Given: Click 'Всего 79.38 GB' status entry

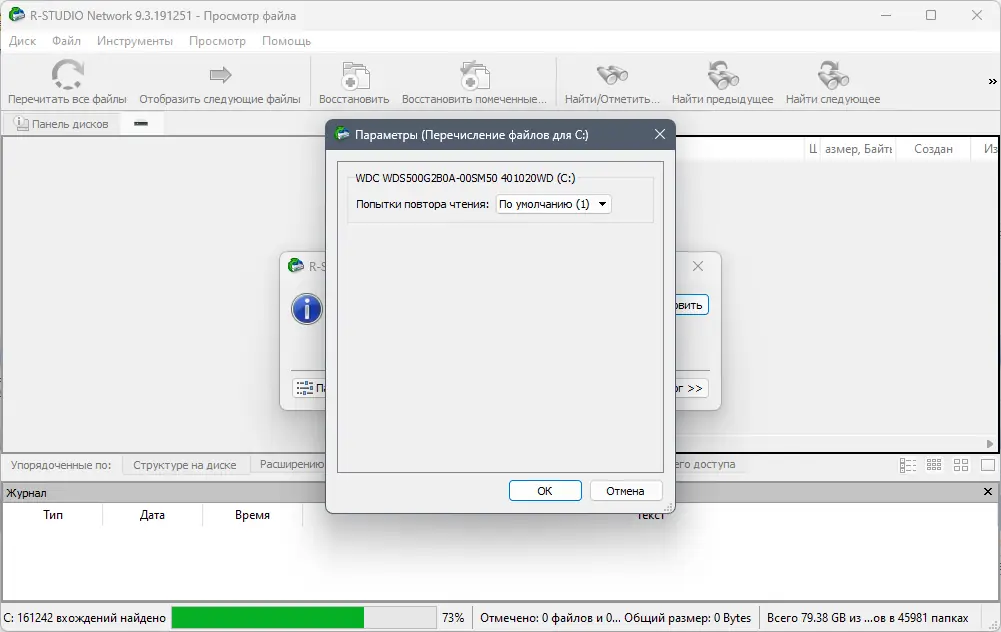Looking at the screenshot, I should point(868,618).
